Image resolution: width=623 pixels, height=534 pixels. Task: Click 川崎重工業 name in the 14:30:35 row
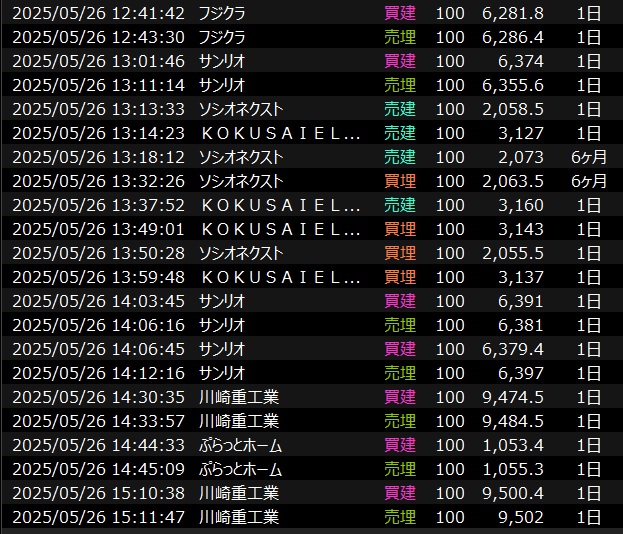pyautogui.click(x=239, y=397)
